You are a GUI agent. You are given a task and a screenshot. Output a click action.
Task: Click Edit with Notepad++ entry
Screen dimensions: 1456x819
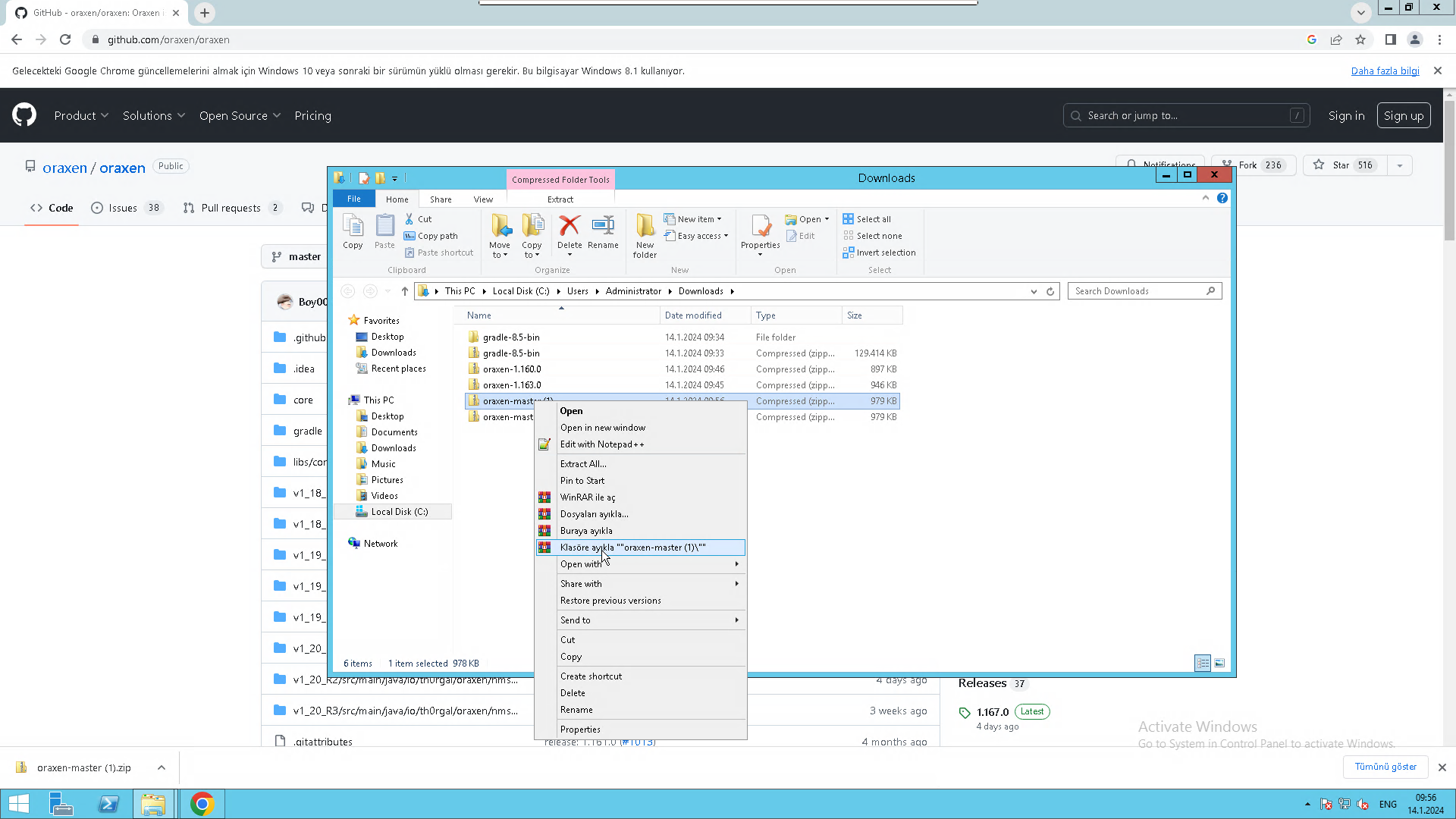(x=641, y=444)
